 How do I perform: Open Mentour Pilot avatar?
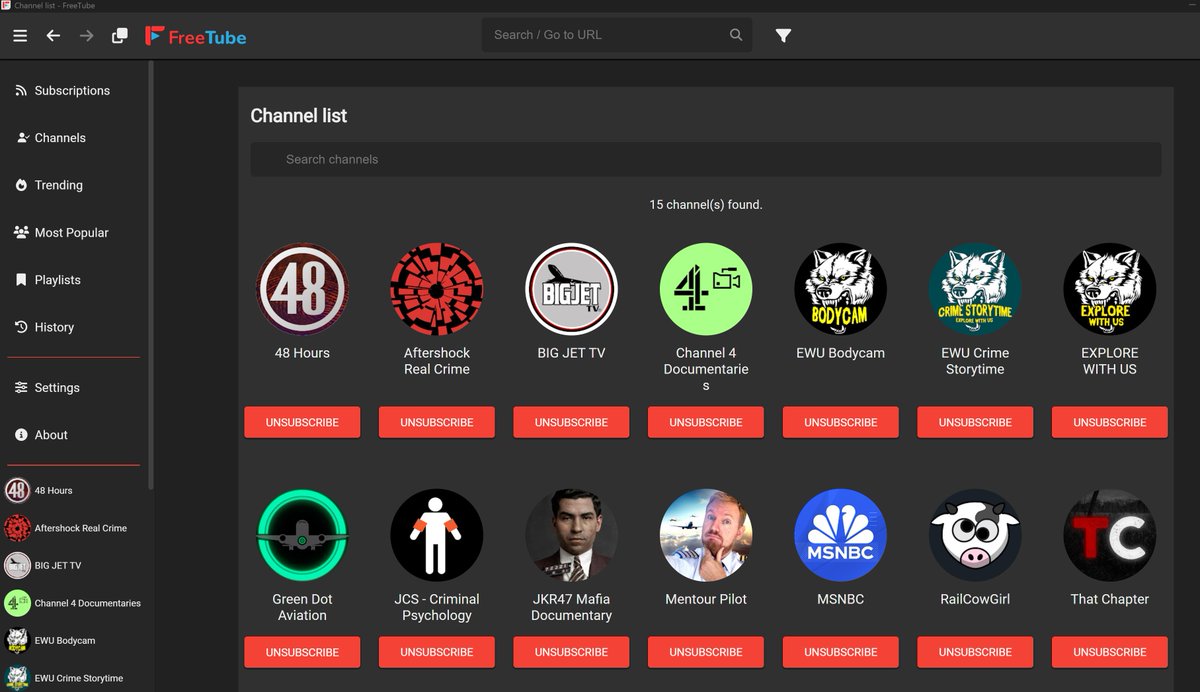click(x=706, y=535)
